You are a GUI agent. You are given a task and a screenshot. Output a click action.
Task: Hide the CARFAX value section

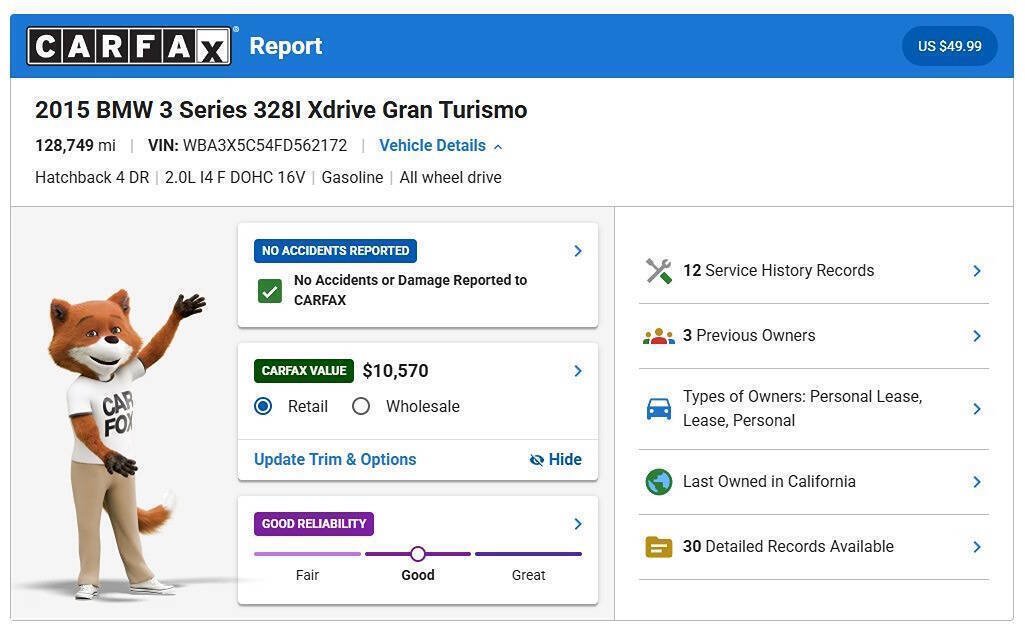pyautogui.click(x=556, y=459)
